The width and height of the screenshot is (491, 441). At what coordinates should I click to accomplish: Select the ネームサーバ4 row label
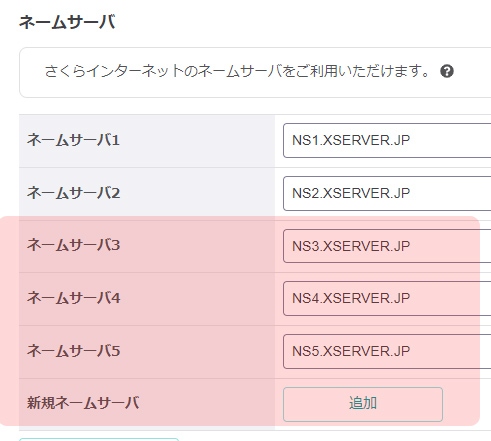tap(73, 298)
